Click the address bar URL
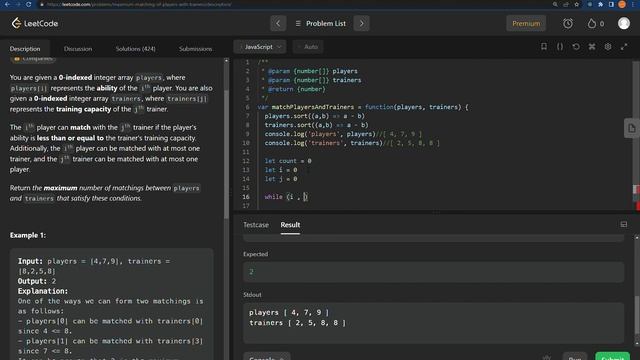Viewport: 640px width, 360px height. 139,4
